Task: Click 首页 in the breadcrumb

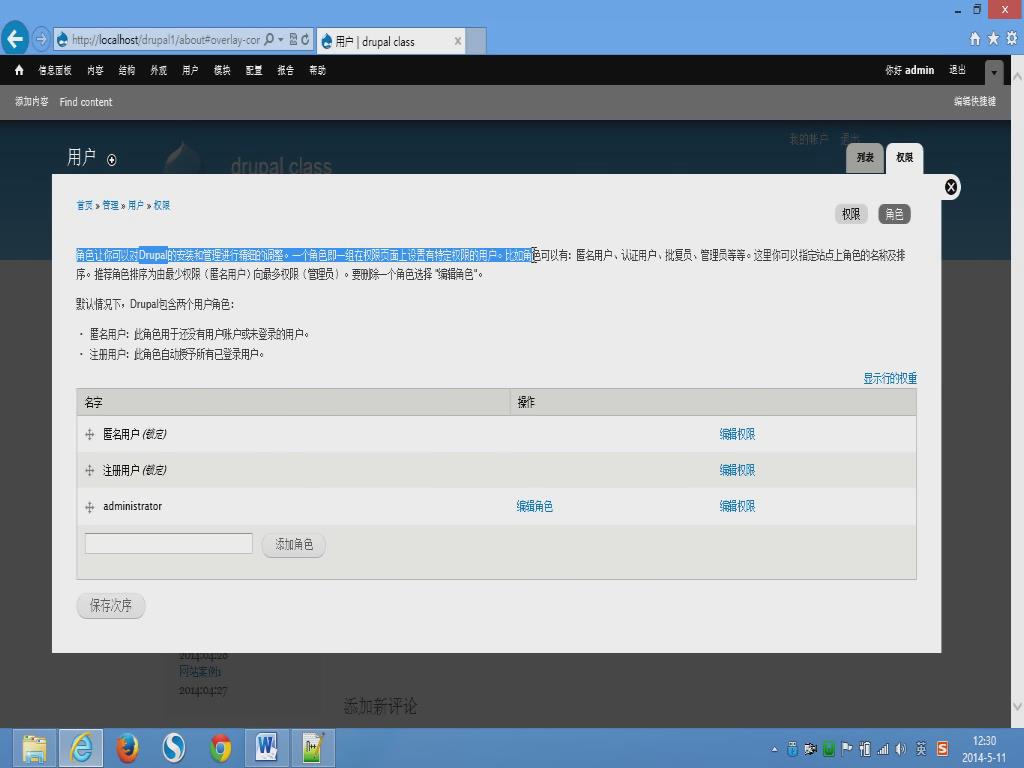Action: 84,205
